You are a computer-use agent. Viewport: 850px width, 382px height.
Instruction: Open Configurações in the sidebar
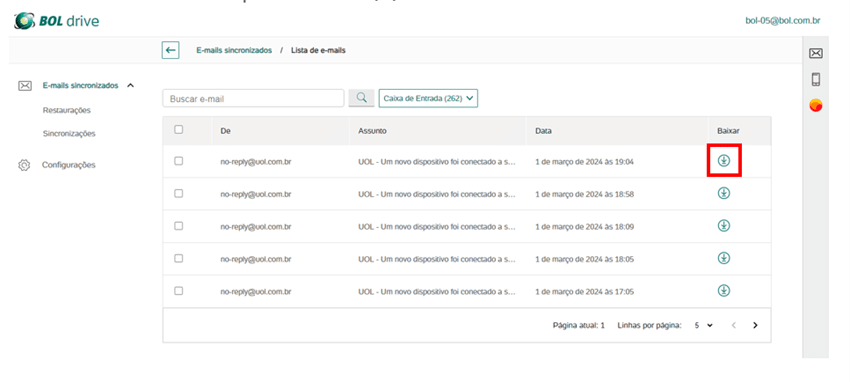(x=69, y=165)
